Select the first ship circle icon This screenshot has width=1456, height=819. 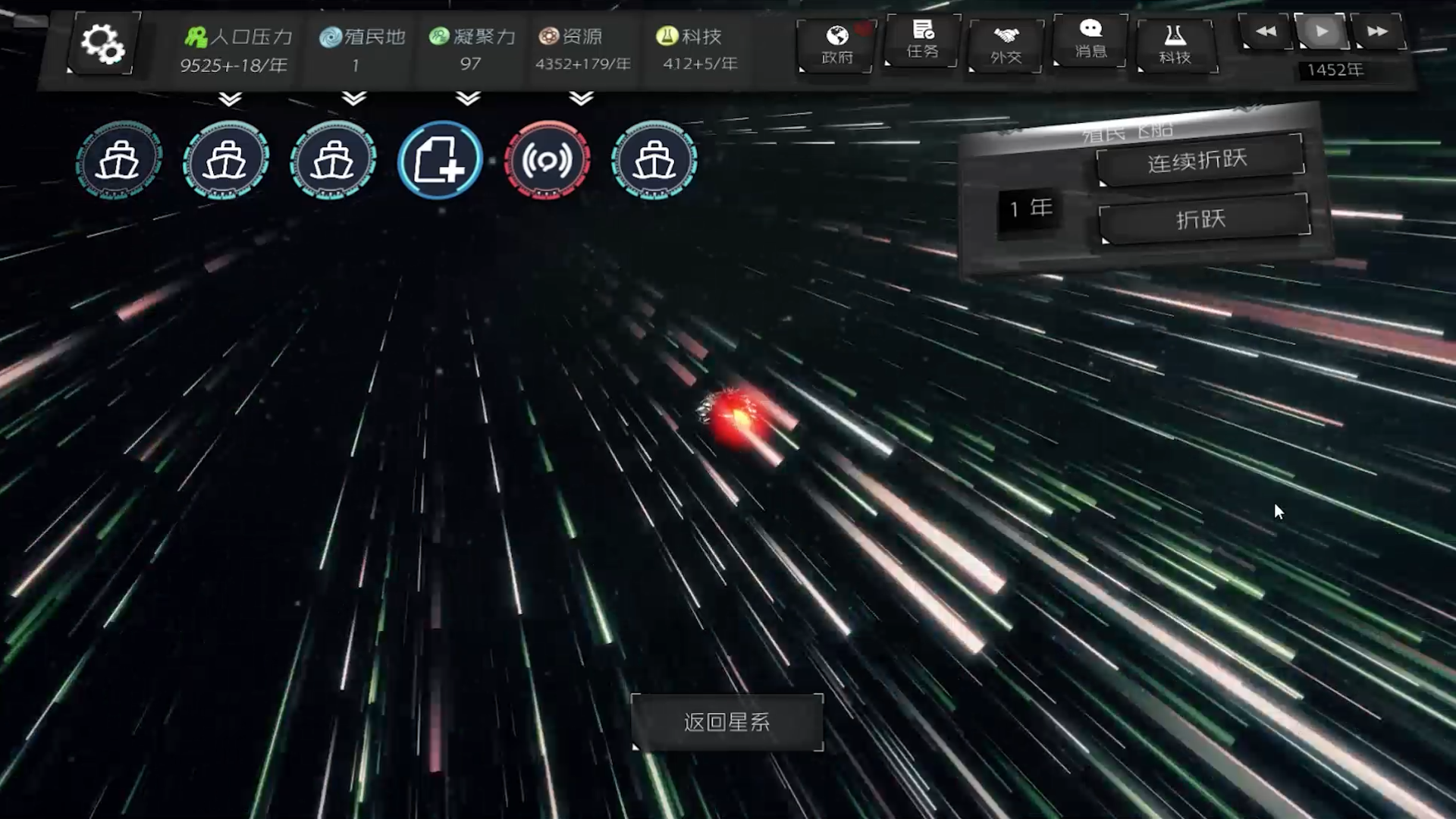[119, 160]
